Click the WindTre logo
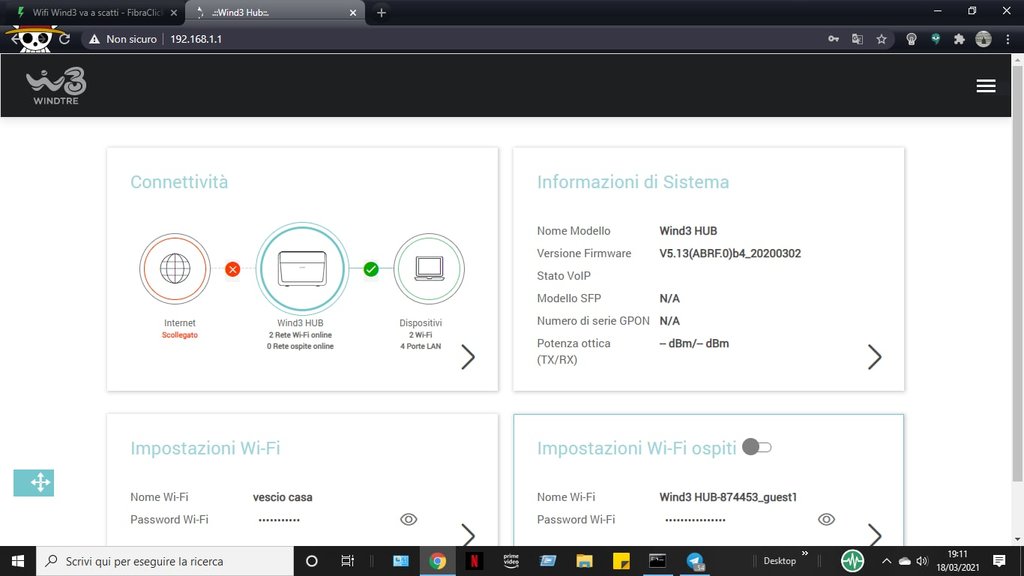 (56, 86)
